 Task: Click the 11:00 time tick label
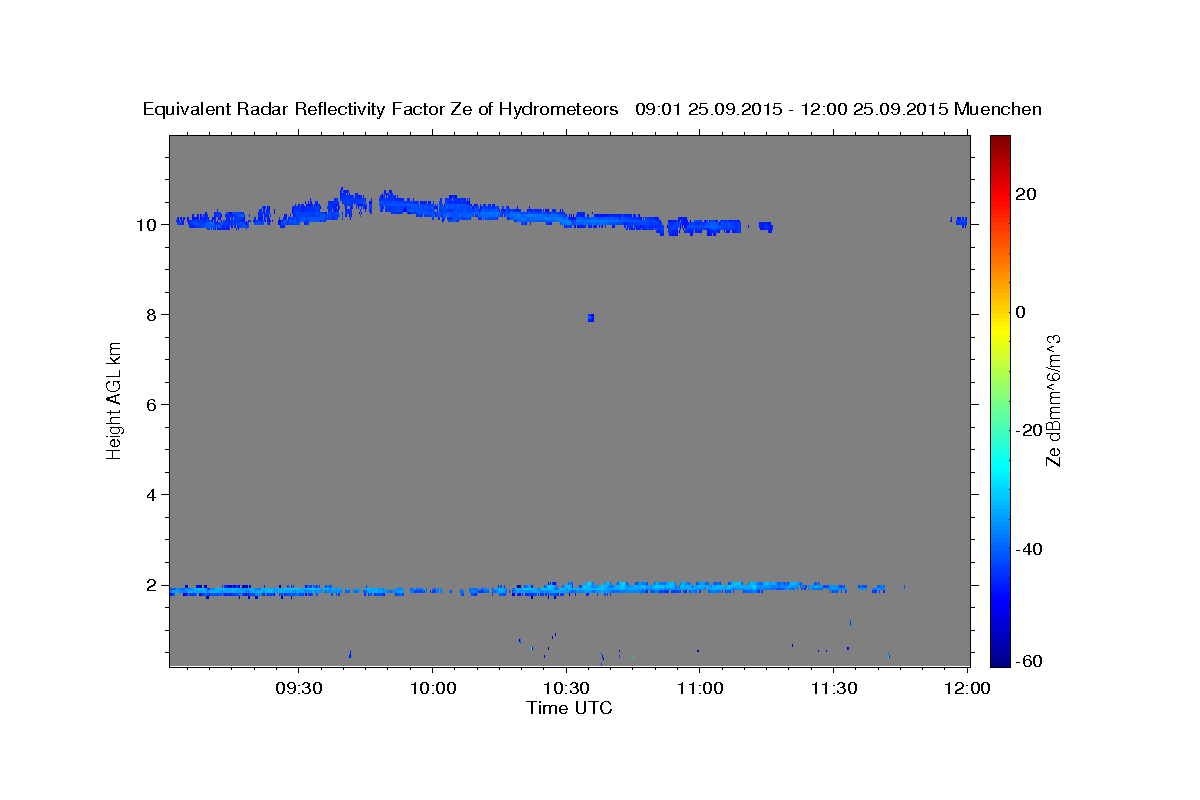click(x=700, y=688)
